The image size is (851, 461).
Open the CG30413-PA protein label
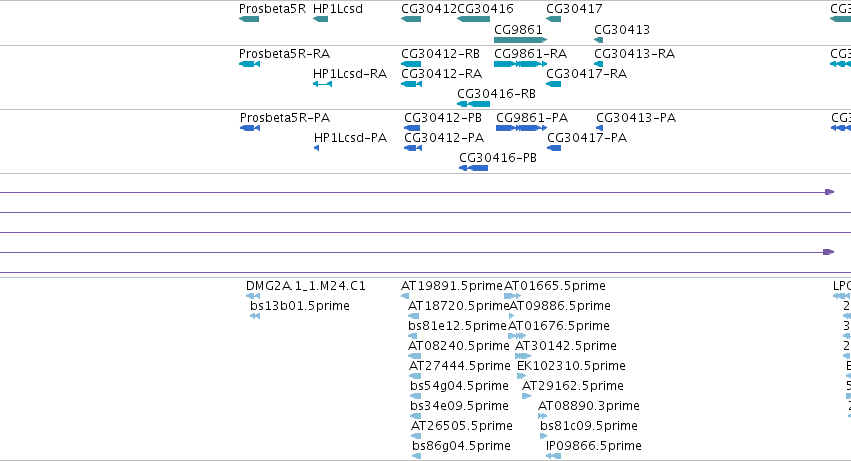point(636,118)
